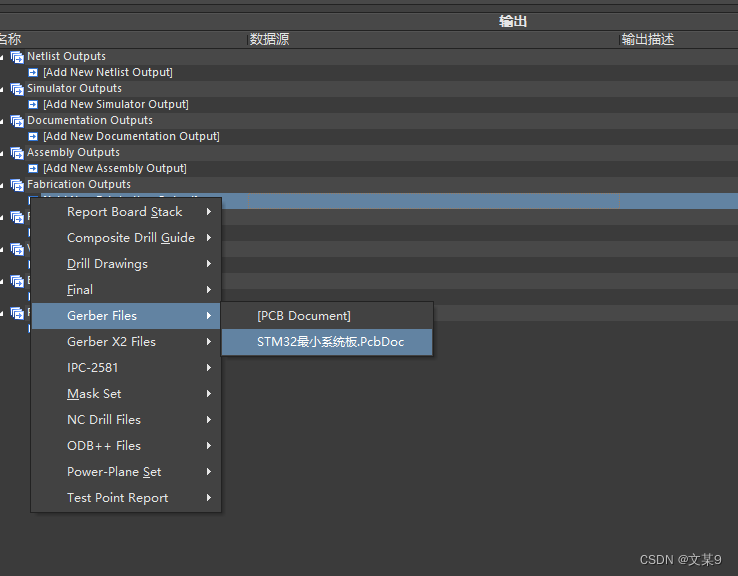The image size is (738, 576).
Task: Select the Assembly Outputs tree label
Action: coord(73,152)
